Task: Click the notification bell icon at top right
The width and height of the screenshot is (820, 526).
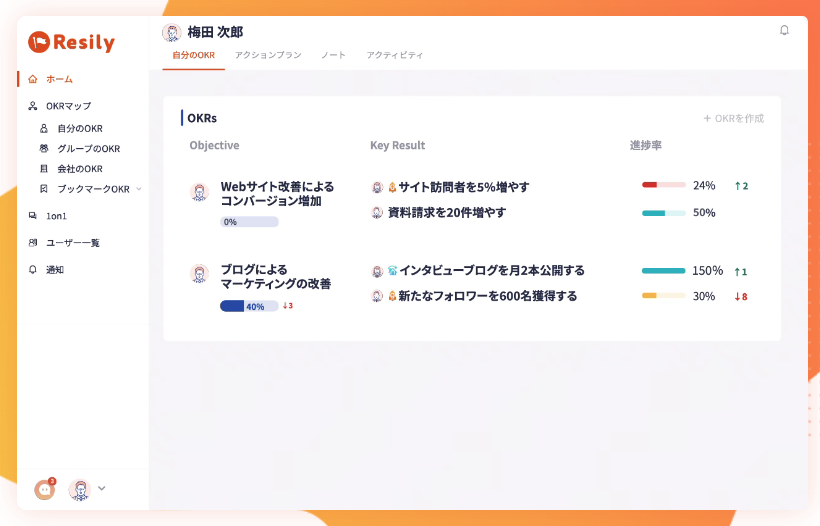Action: (784, 30)
